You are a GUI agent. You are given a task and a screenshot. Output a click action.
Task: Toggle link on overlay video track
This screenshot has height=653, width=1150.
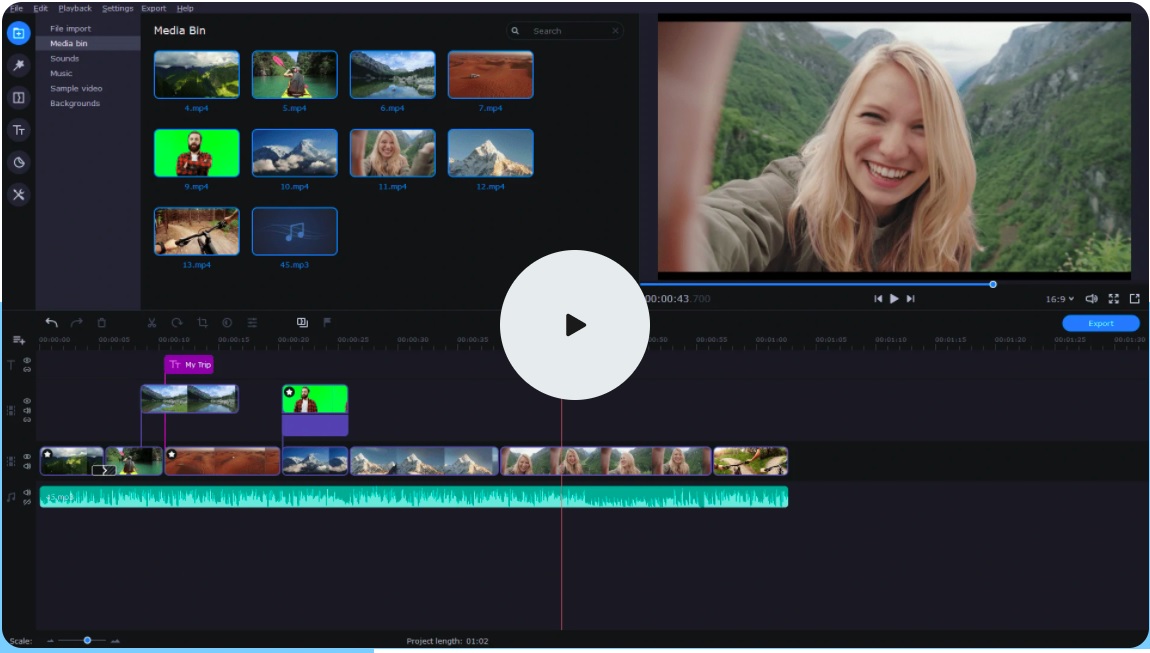click(x=27, y=420)
